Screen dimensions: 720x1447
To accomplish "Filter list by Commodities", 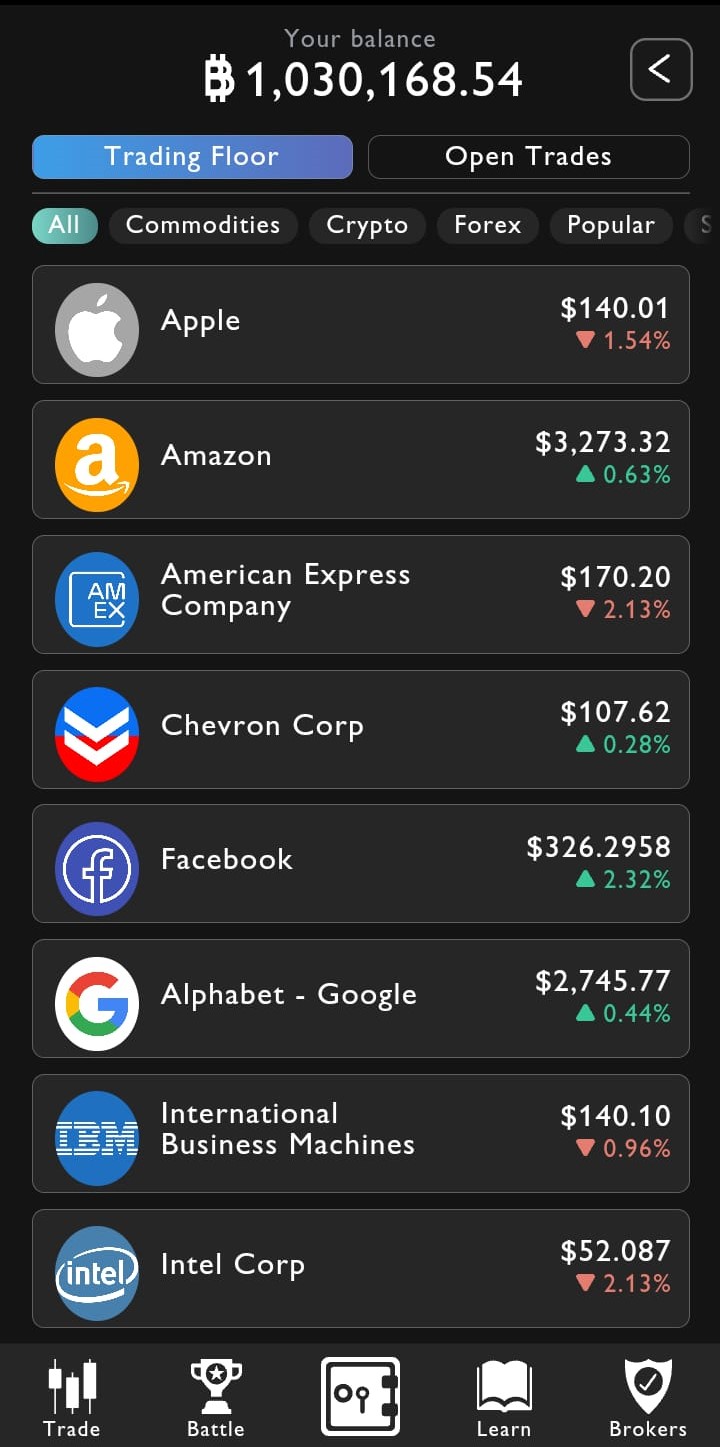I will (x=203, y=225).
